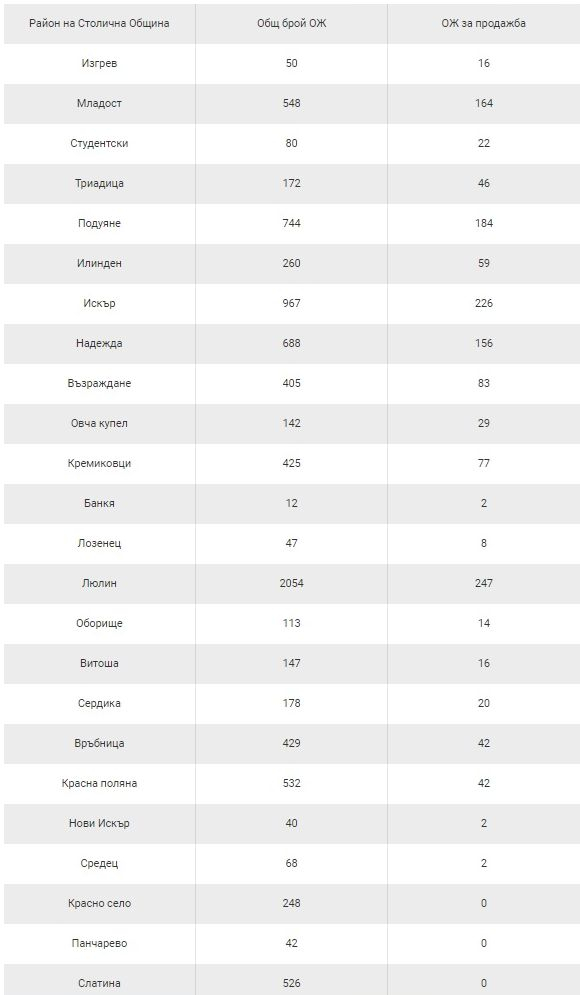Select the Оборище district name
The image size is (580, 995).
pyautogui.click(x=99, y=623)
